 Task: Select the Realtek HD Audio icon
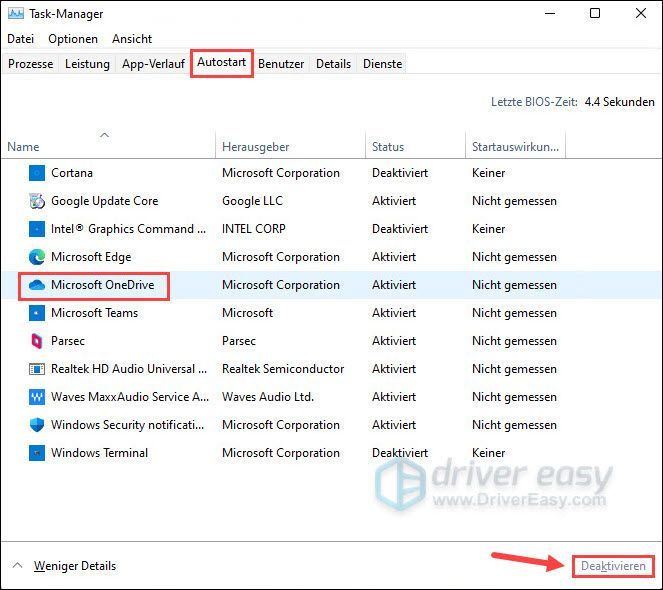coord(37,369)
